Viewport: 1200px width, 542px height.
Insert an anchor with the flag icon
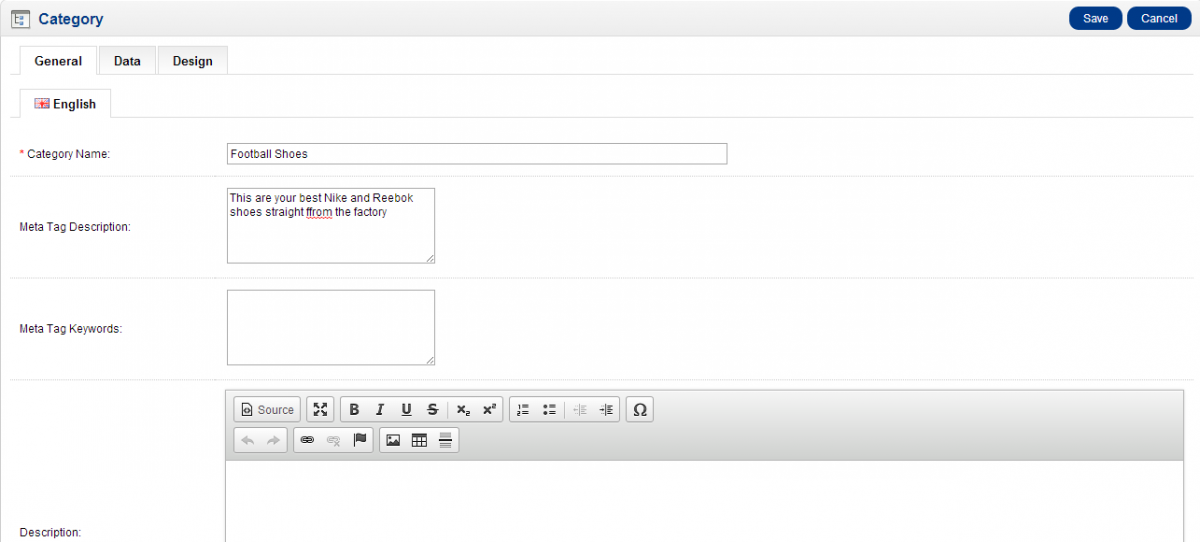click(360, 440)
